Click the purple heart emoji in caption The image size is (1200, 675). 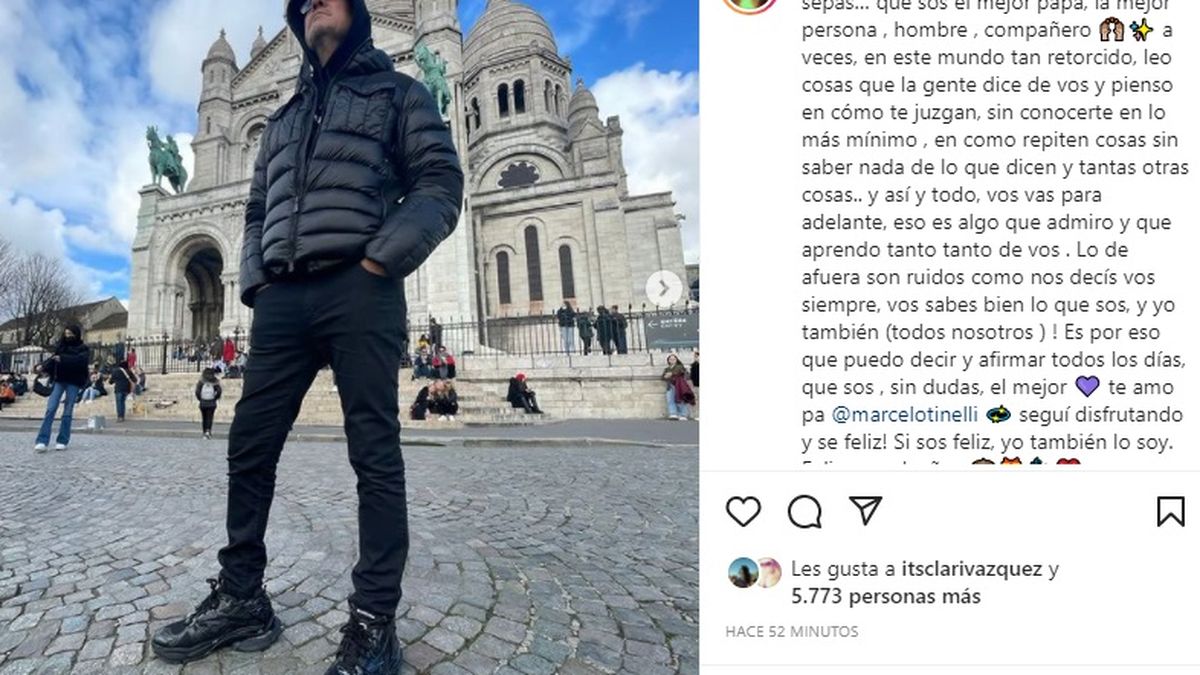(x=1087, y=386)
